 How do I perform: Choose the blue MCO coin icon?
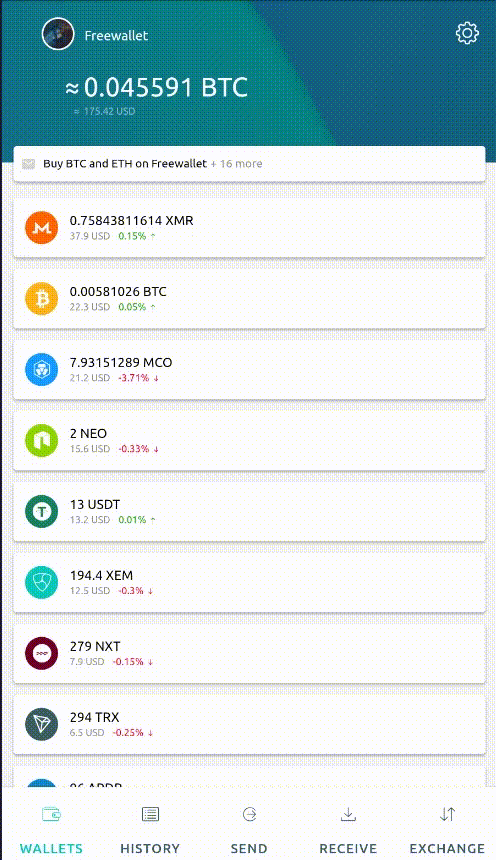(x=42, y=369)
